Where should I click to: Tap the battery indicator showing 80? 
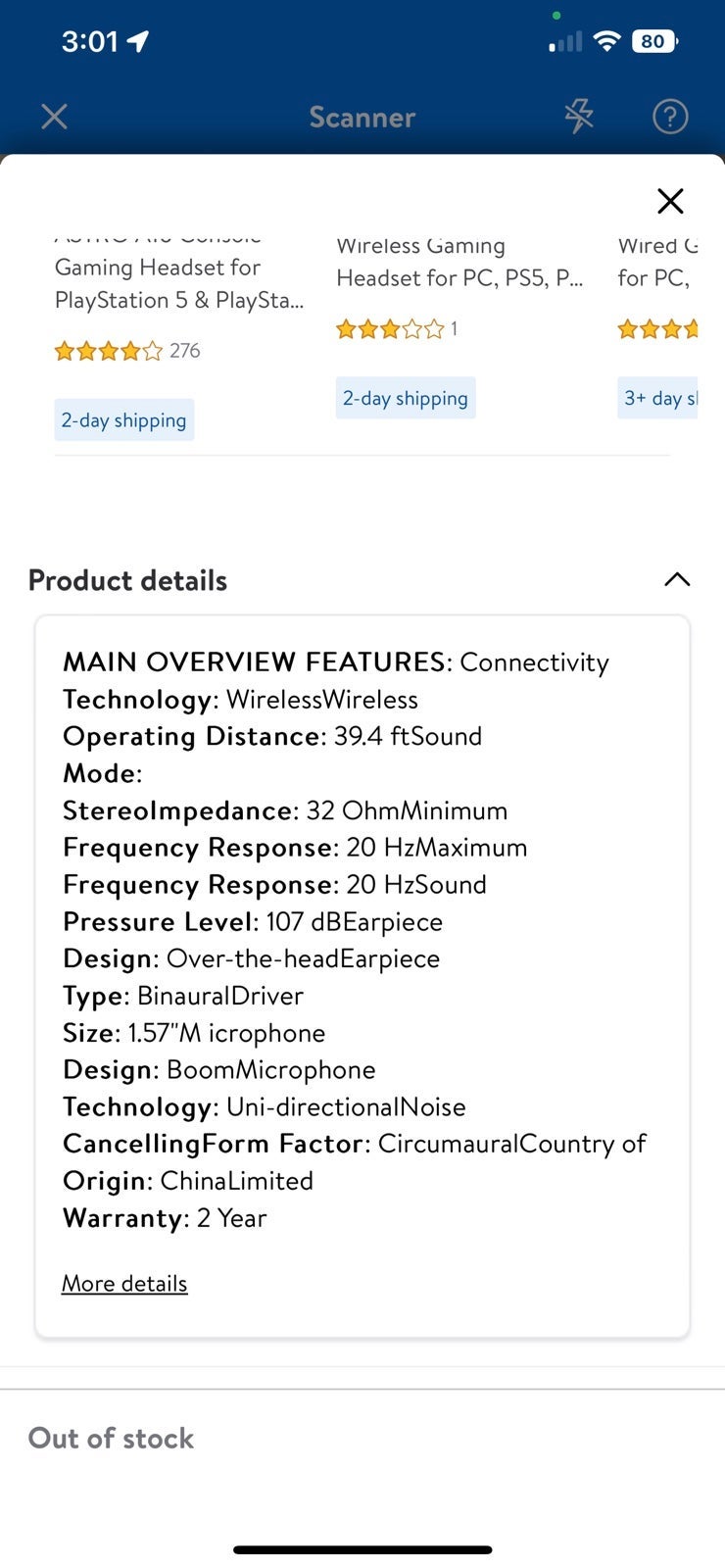[654, 41]
